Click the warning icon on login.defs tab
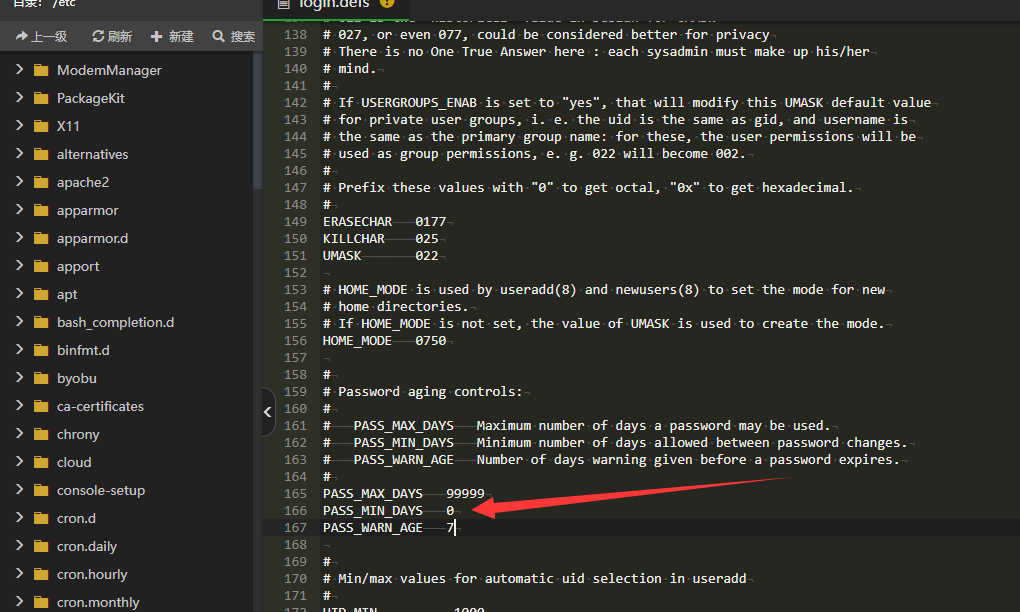 click(387, 4)
